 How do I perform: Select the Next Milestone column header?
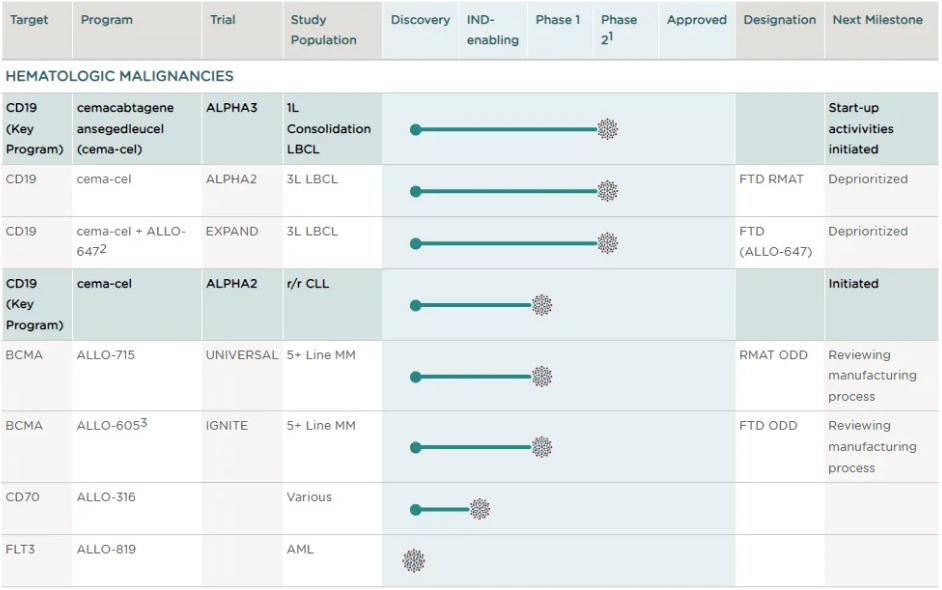click(x=875, y=20)
